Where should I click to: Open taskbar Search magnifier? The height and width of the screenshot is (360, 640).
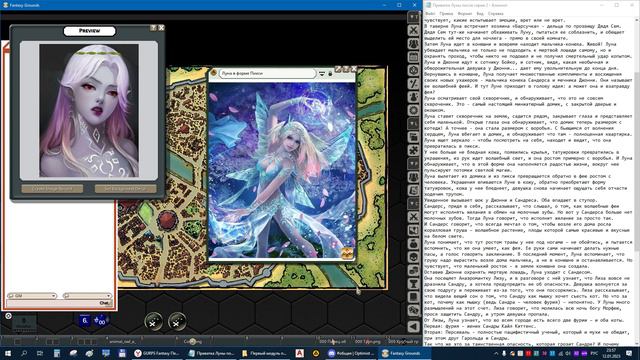(24, 353)
